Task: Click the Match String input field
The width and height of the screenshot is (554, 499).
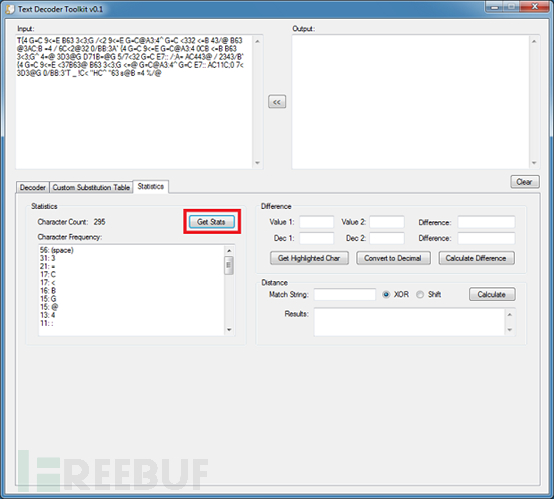Action: point(345,294)
